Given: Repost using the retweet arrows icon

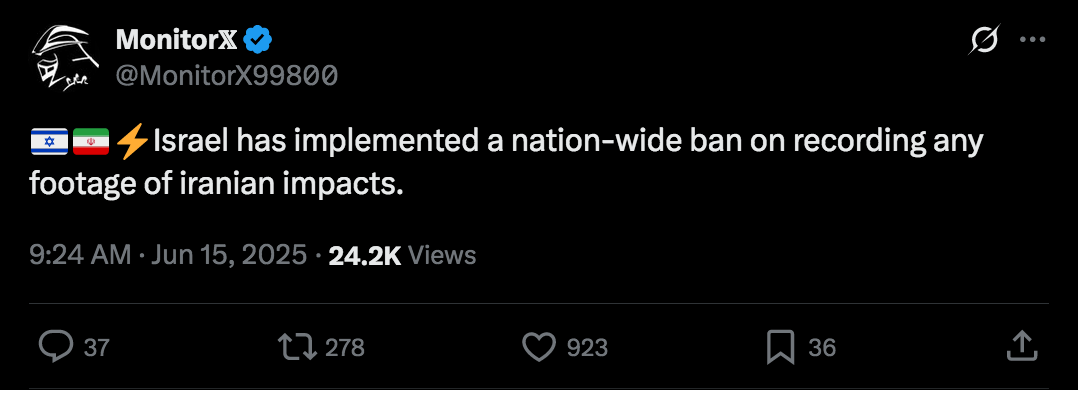Looking at the screenshot, I should pyautogui.click(x=297, y=346).
